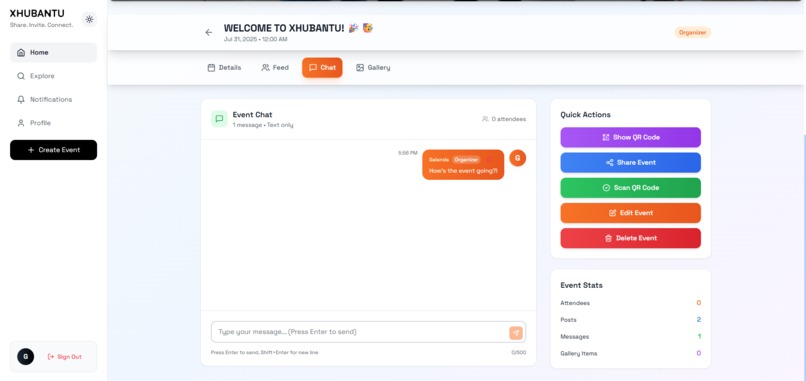The width and height of the screenshot is (806, 381).
Task: Click the dark G avatar near Sign Out
Action: [x=26, y=357]
